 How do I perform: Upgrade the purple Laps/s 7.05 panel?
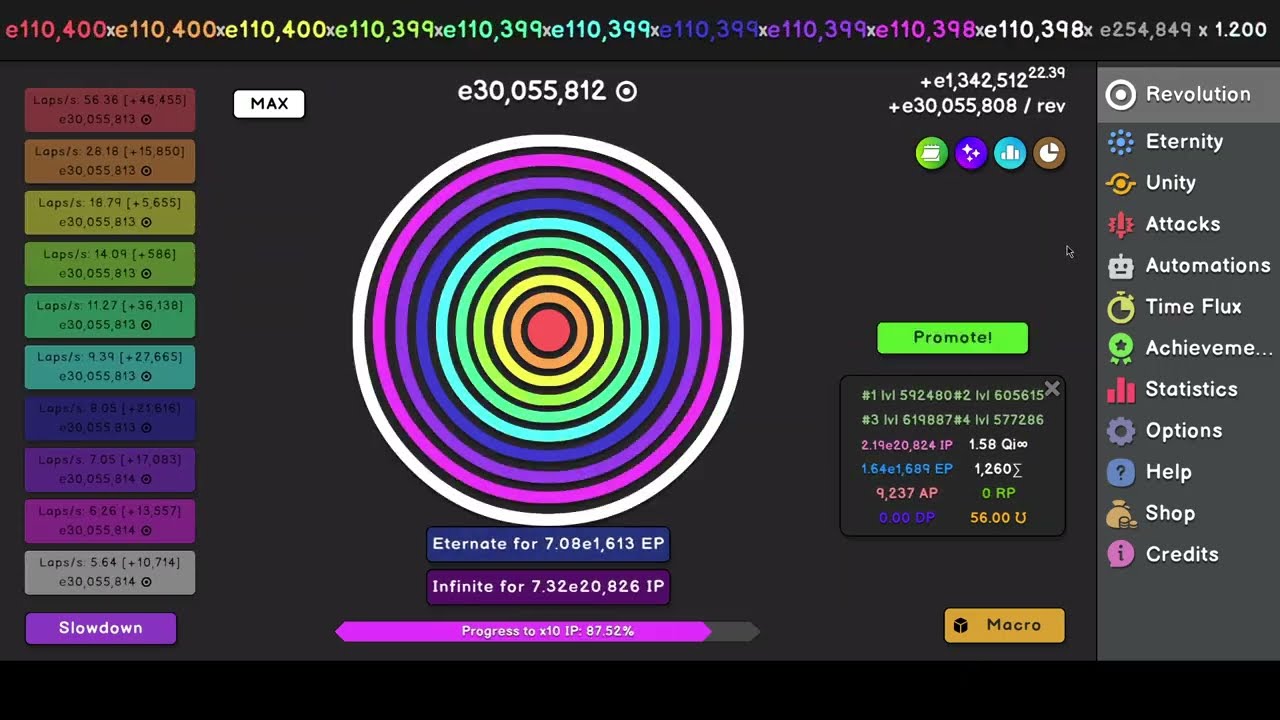coord(110,469)
